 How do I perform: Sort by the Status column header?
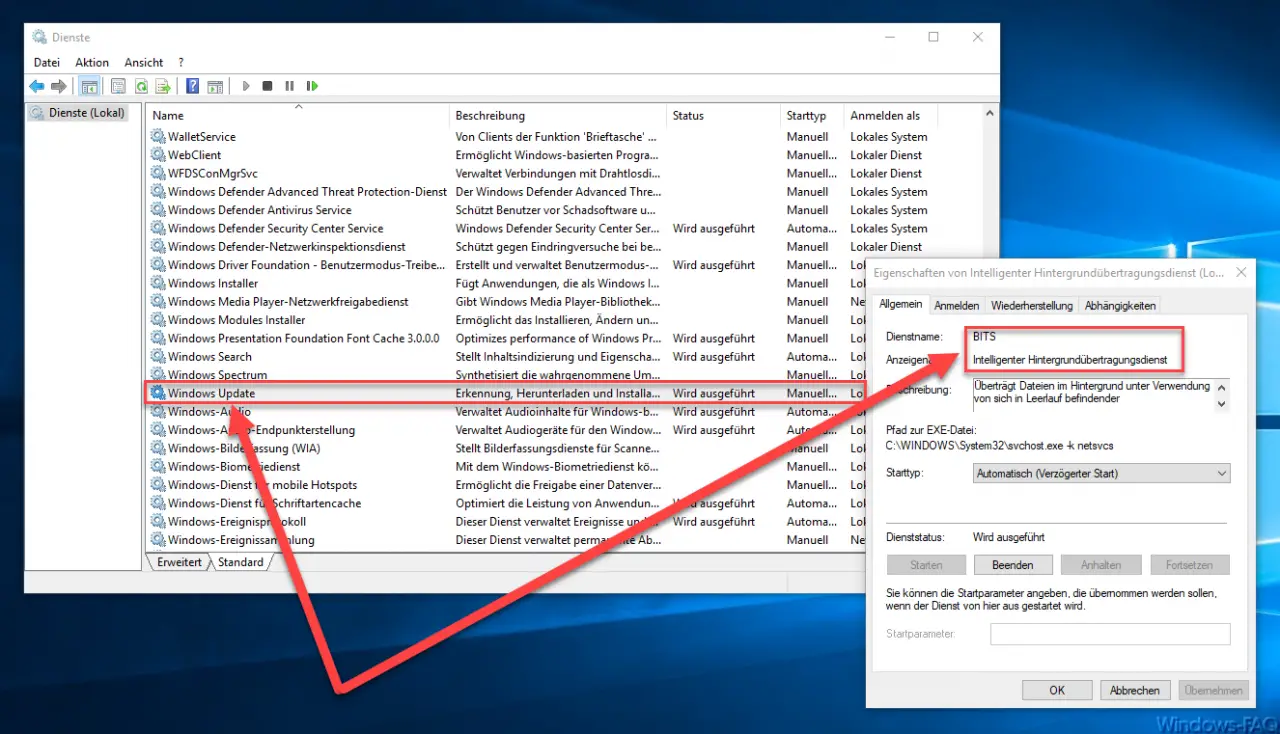point(724,116)
